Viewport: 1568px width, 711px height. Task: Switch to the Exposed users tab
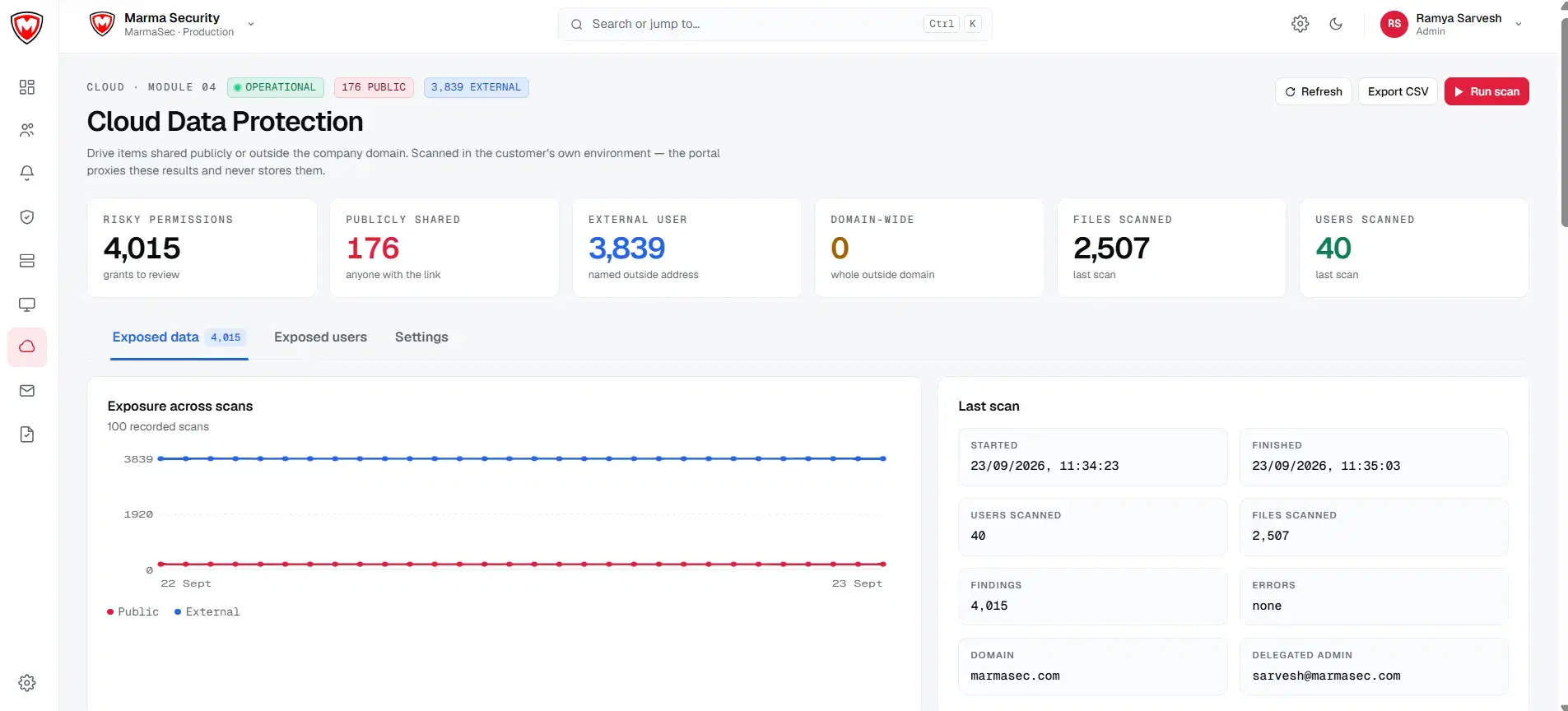pos(320,337)
